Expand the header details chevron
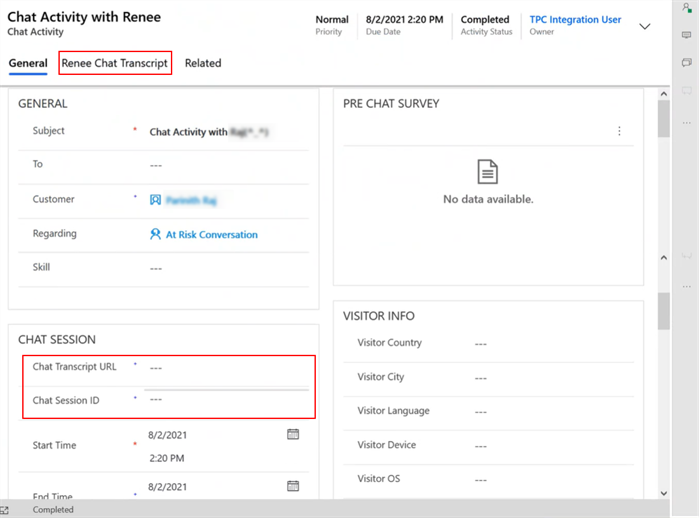699x518 pixels. [x=645, y=27]
